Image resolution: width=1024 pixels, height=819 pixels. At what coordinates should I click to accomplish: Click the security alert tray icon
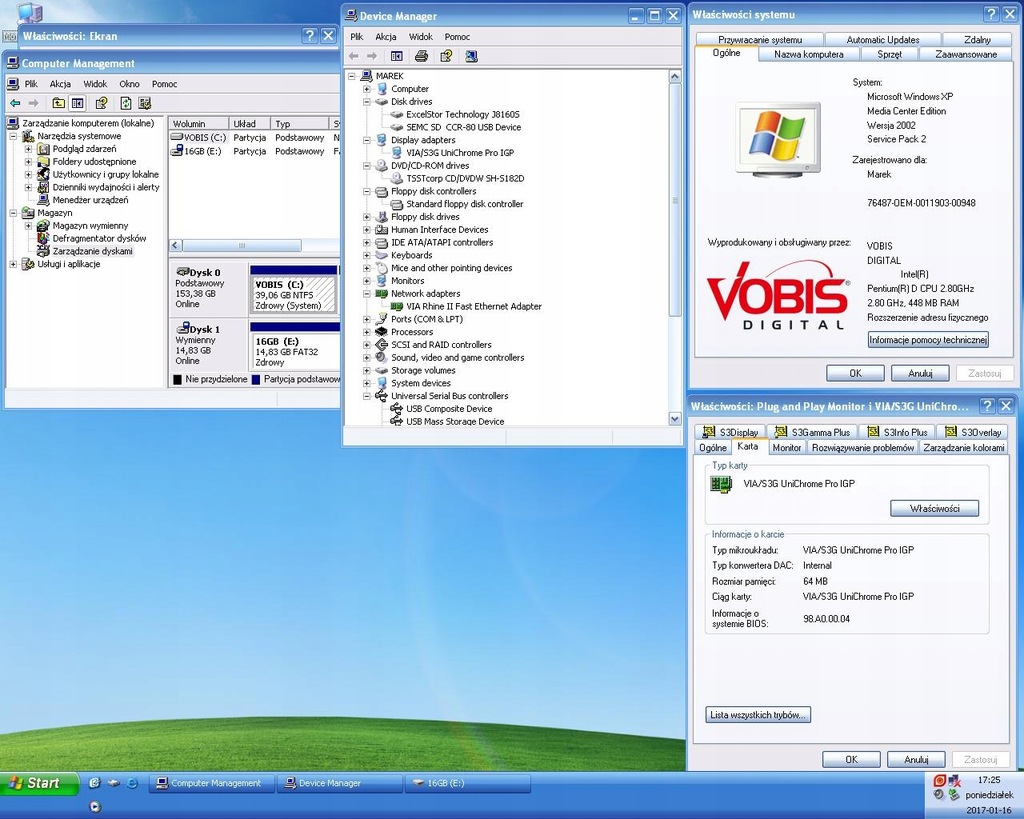[940, 780]
